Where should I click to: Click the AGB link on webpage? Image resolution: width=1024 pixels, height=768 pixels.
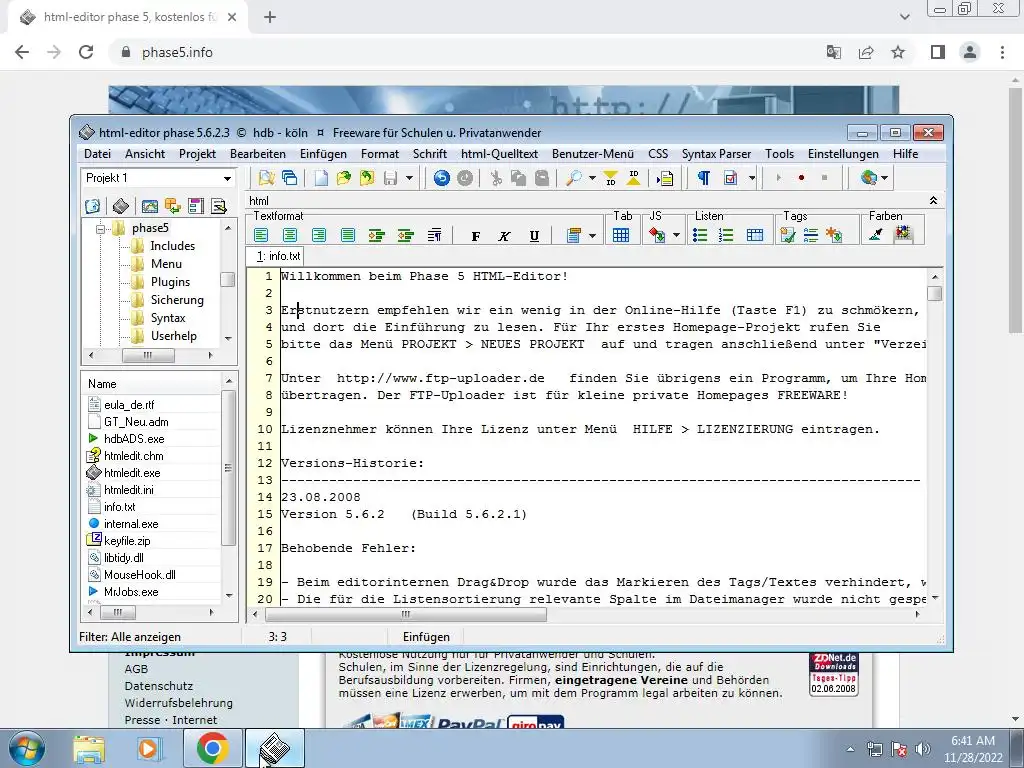(136, 669)
